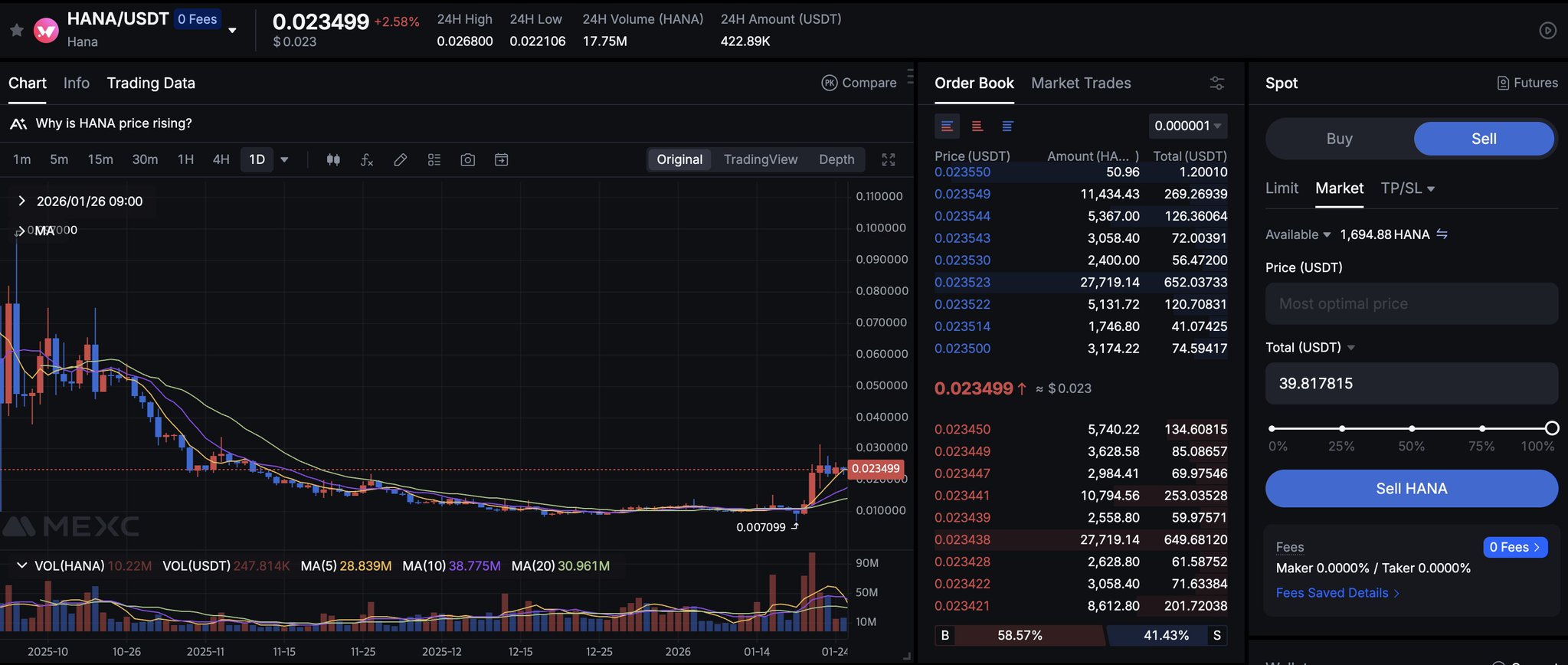Screen dimensions: 1568x665
Task: Open the indicators function icon
Action: pos(367,159)
